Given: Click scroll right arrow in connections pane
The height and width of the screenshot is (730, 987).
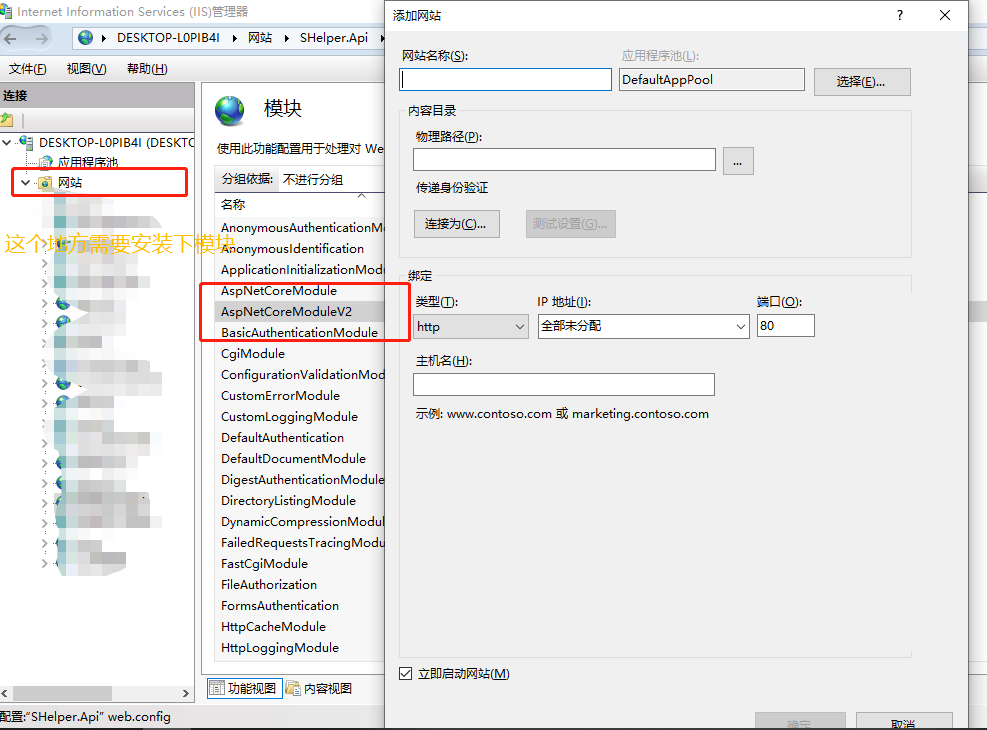Looking at the screenshot, I should coord(186,693).
